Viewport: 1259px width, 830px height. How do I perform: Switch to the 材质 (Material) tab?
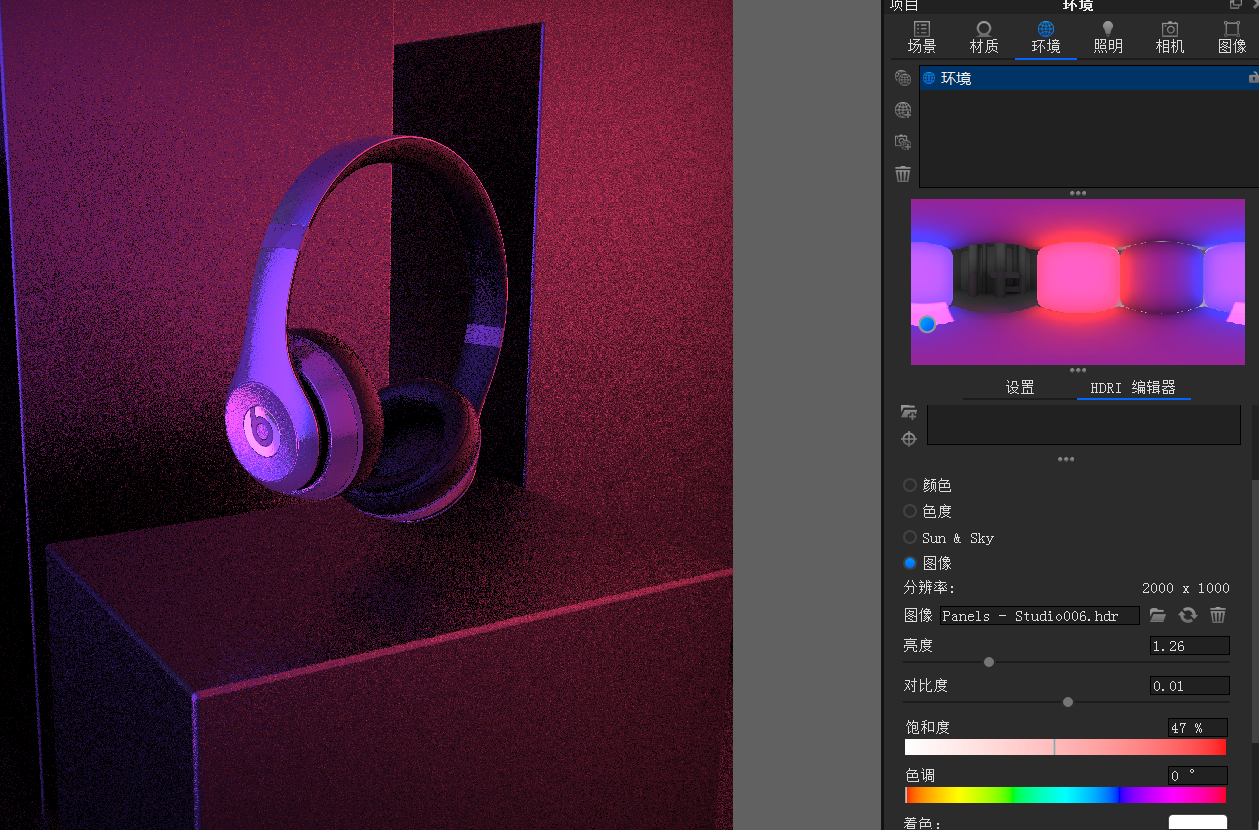pos(984,37)
